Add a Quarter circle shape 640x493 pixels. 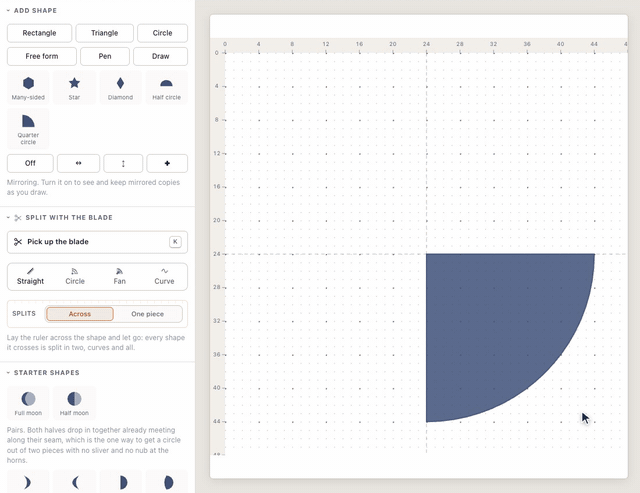coord(28,129)
